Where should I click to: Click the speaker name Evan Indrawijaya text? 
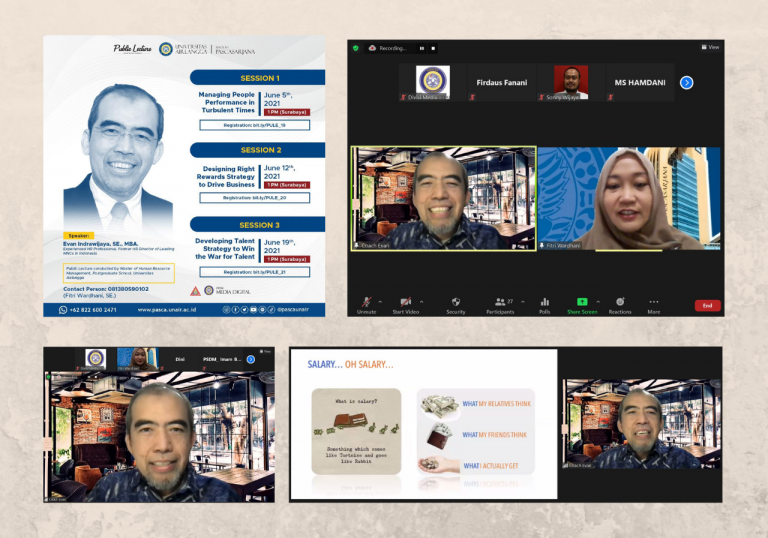coord(100,244)
